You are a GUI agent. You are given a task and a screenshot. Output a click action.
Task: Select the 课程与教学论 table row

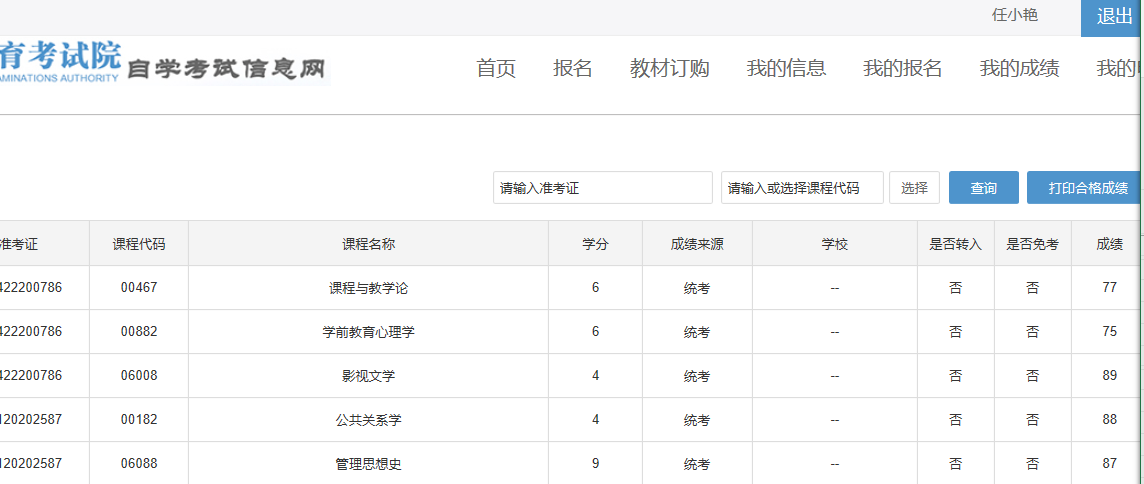click(568, 288)
